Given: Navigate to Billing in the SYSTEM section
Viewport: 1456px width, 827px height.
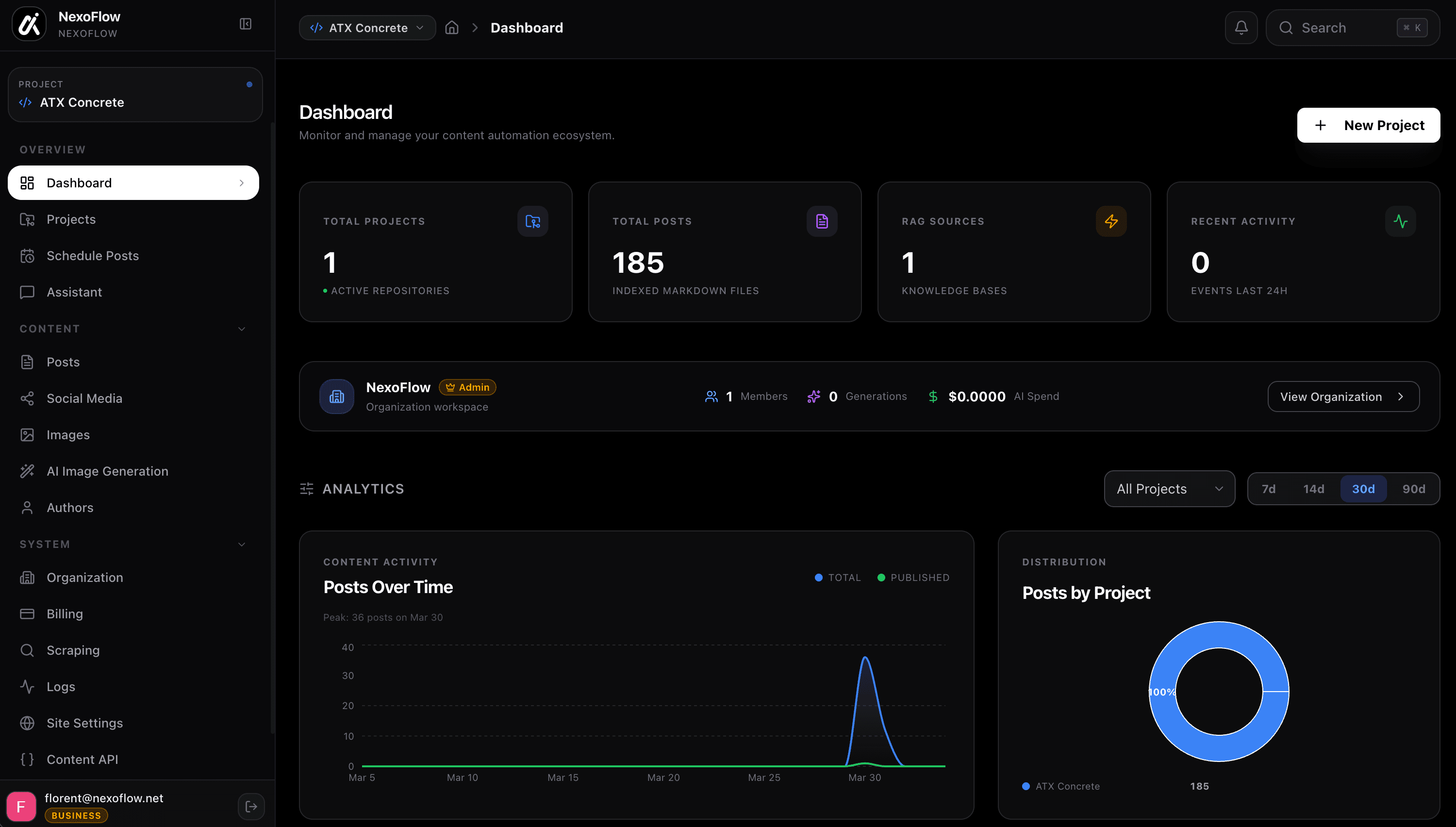Looking at the screenshot, I should point(66,613).
